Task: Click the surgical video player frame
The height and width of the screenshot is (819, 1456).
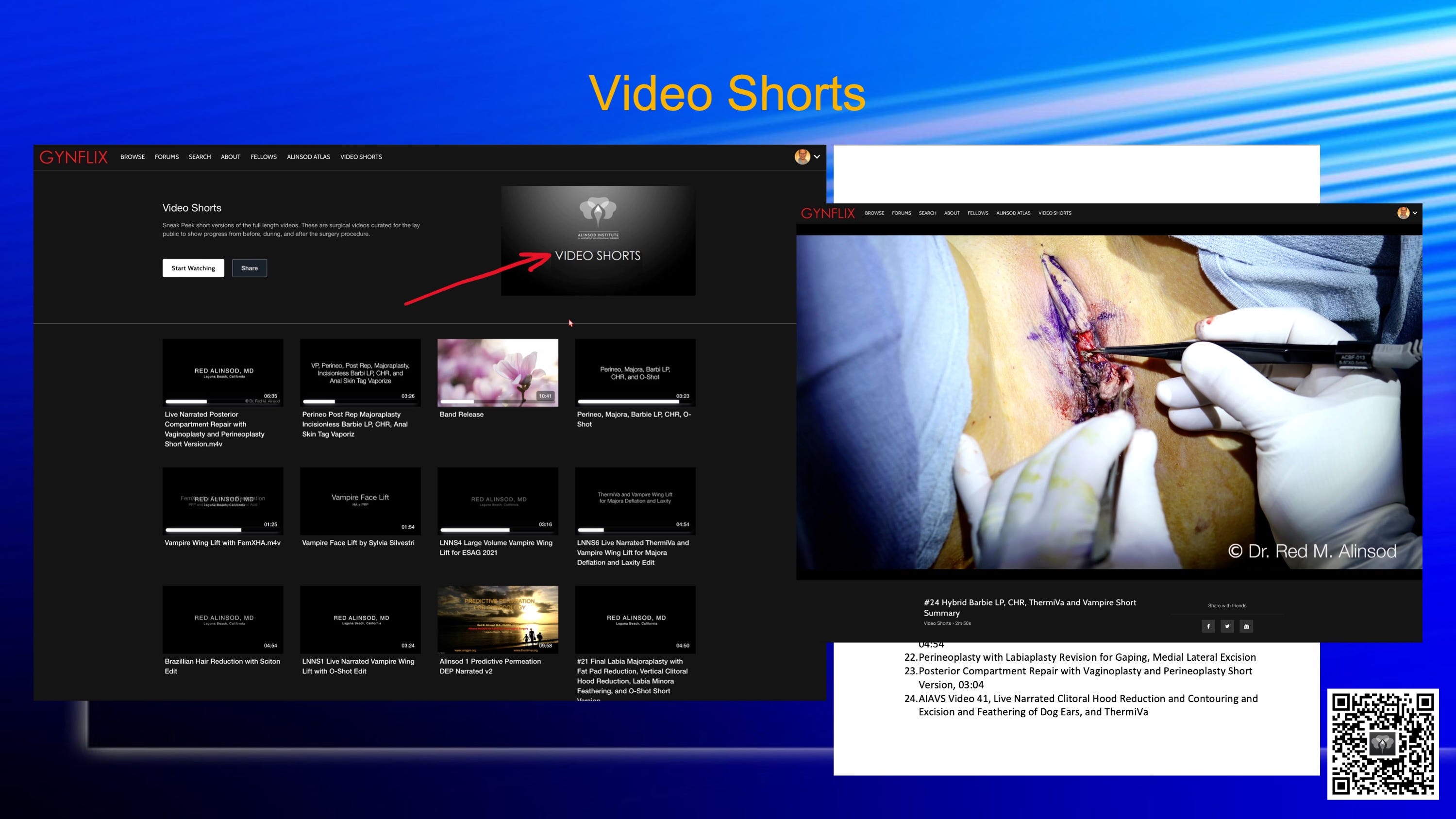Action: pyautogui.click(x=1109, y=402)
